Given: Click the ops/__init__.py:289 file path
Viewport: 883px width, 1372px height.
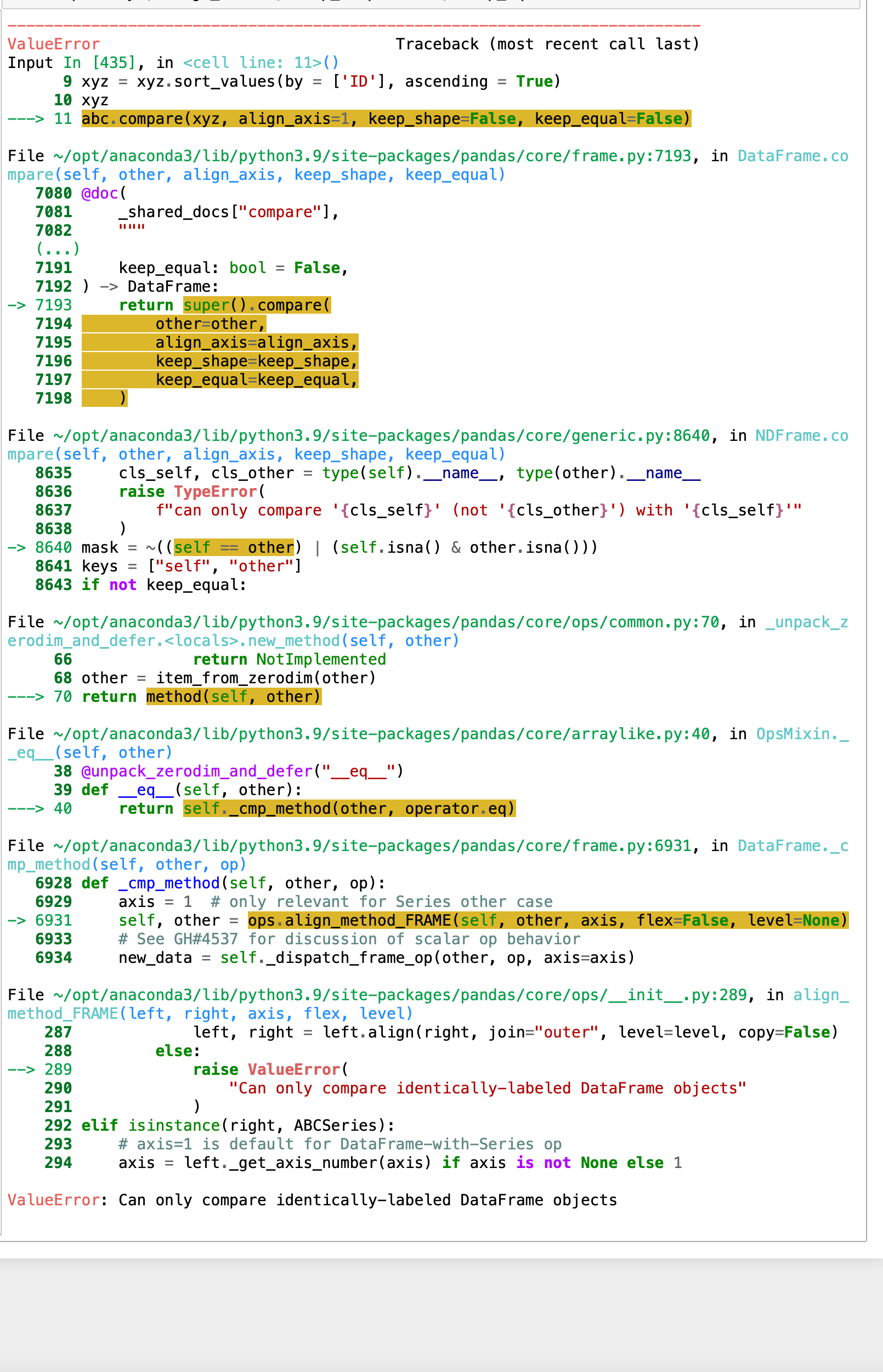Looking at the screenshot, I should point(400,995).
